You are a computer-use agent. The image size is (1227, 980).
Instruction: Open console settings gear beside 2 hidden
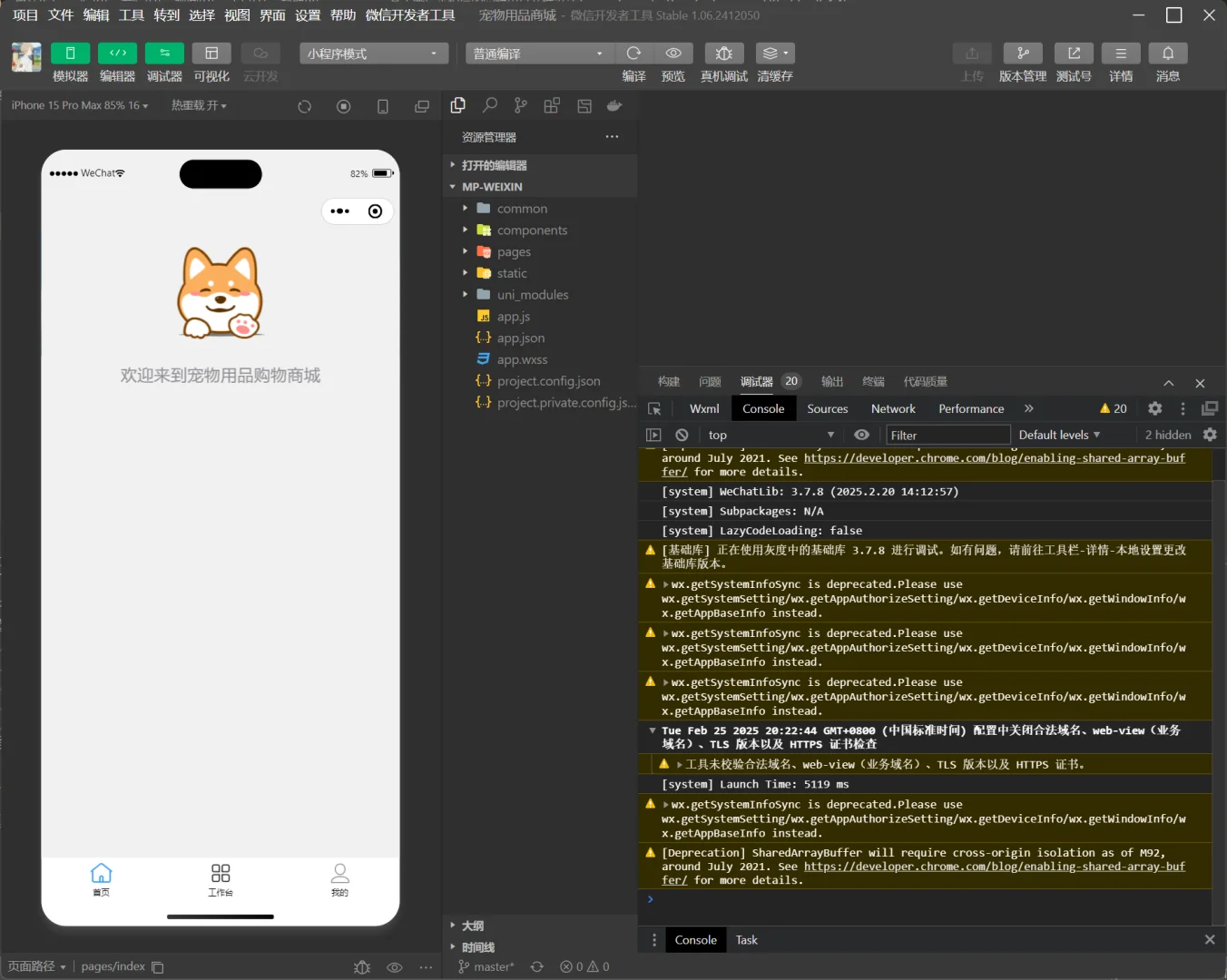(x=1210, y=436)
